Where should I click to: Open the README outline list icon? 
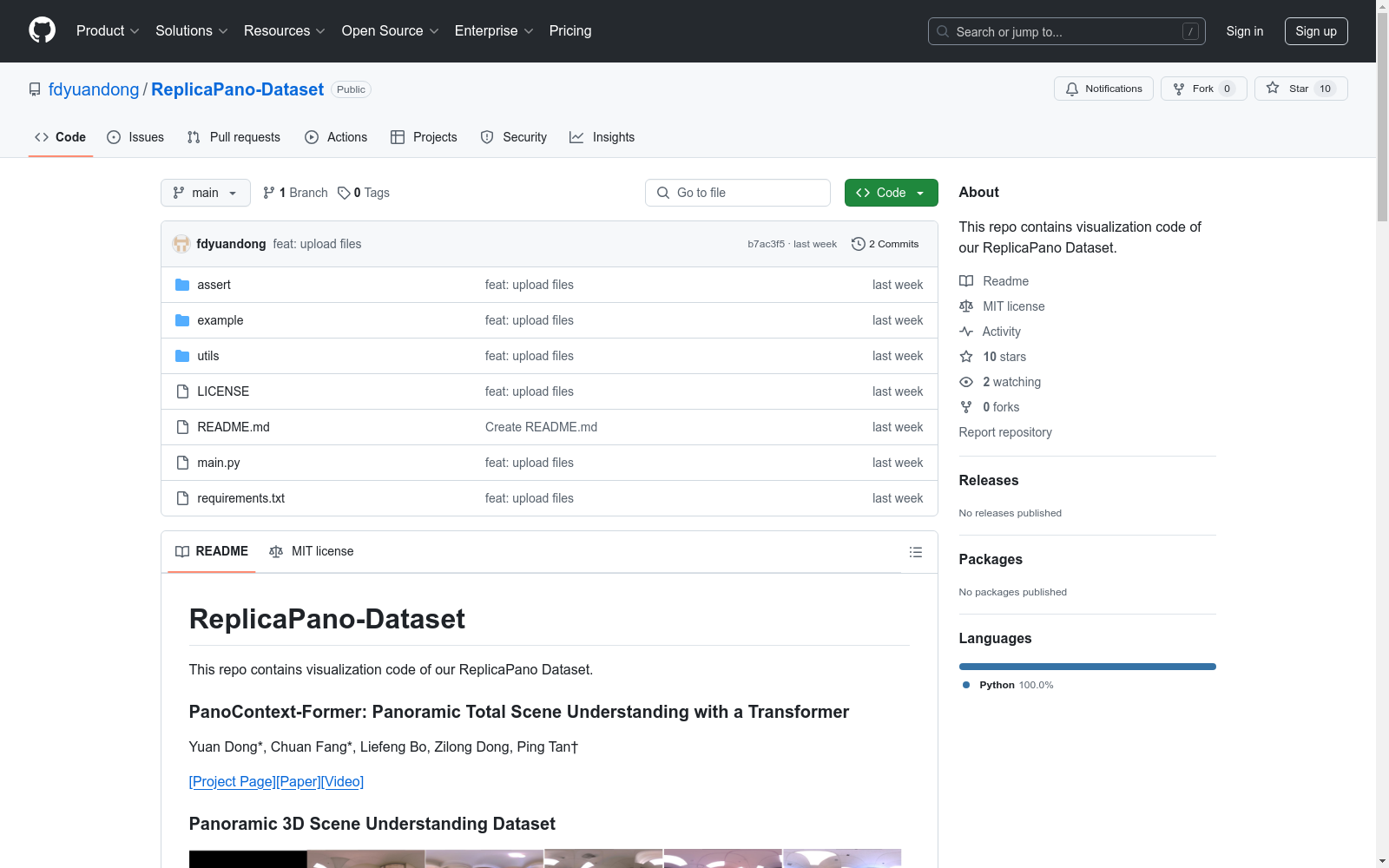(x=915, y=552)
